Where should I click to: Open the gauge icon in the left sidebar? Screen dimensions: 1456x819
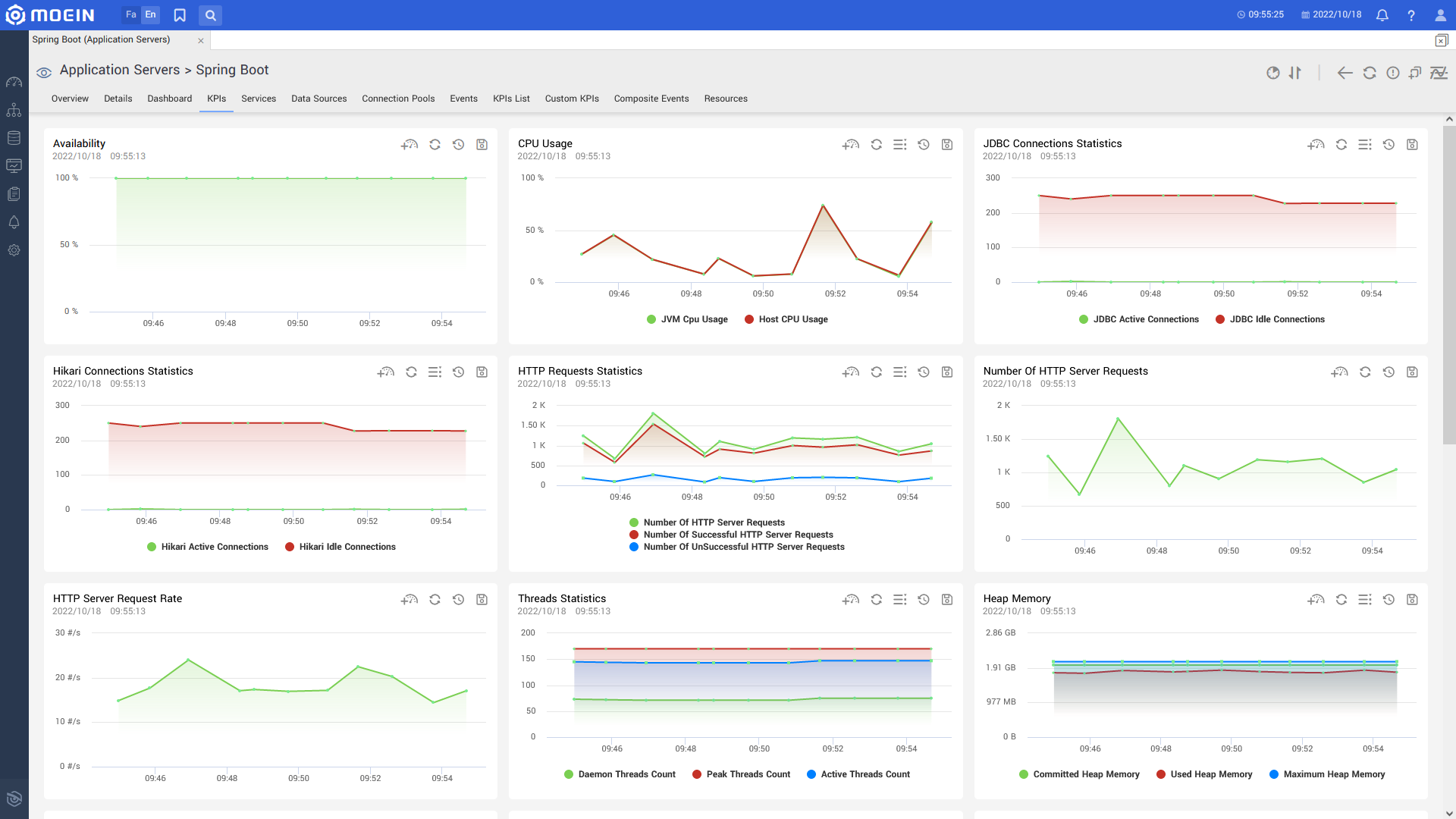(x=14, y=82)
